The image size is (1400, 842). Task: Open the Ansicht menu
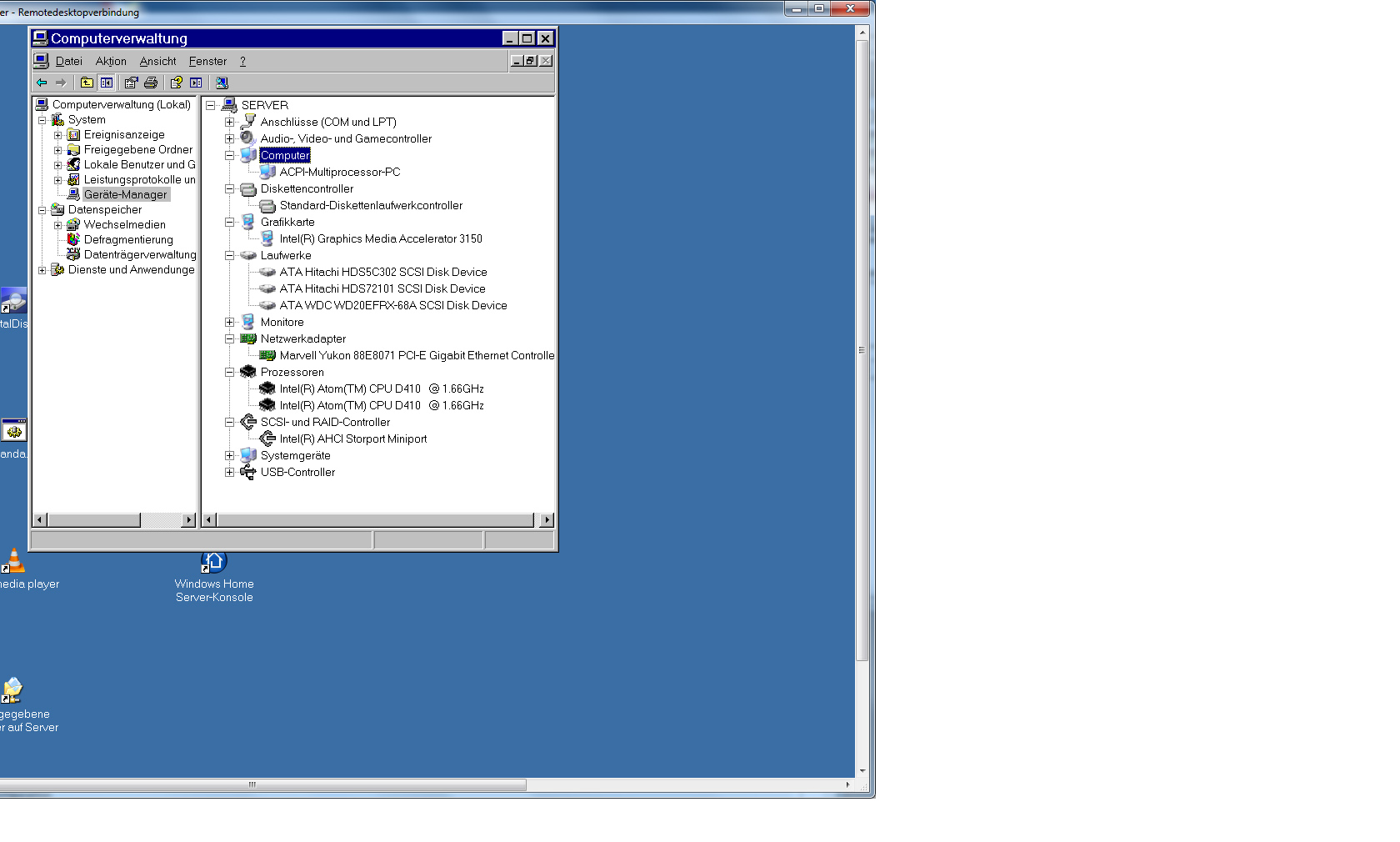click(x=157, y=61)
